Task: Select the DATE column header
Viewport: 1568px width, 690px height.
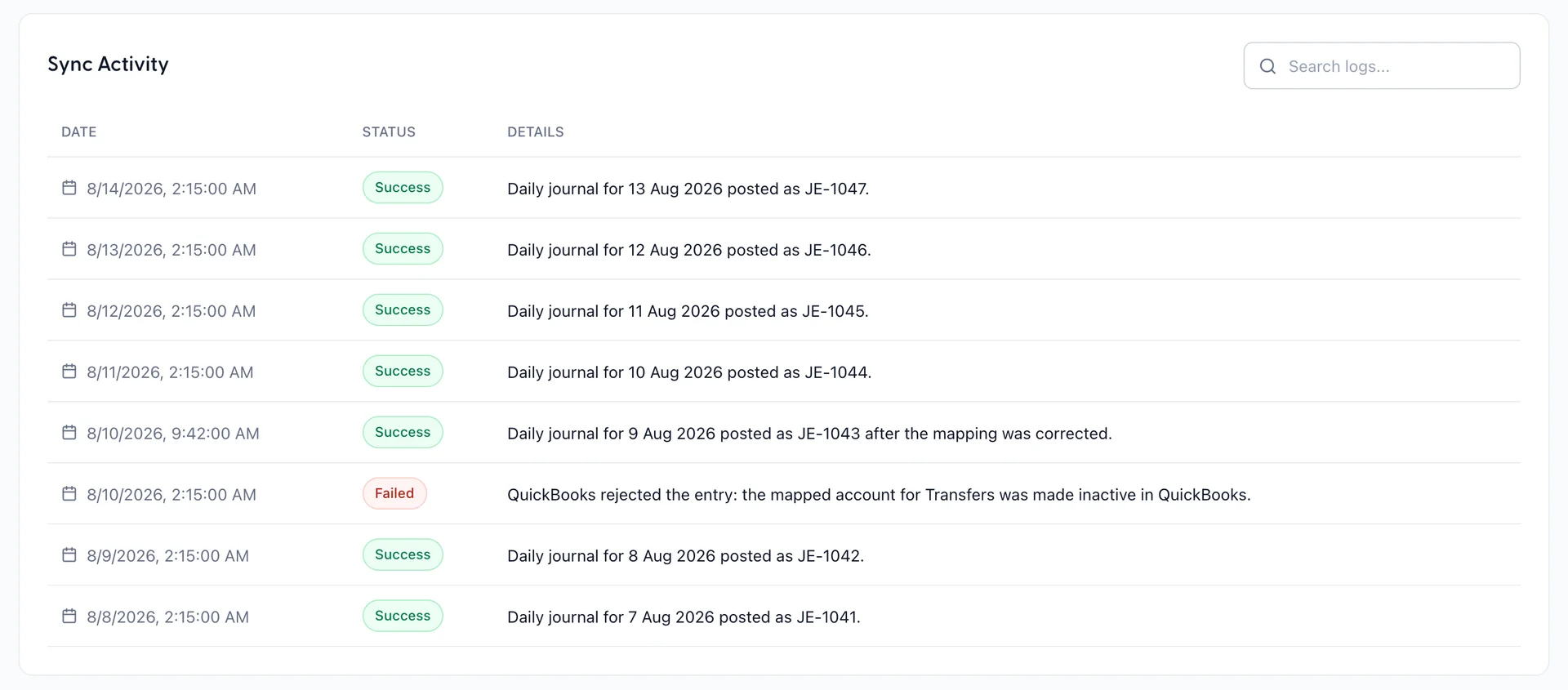Action: (x=79, y=131)
